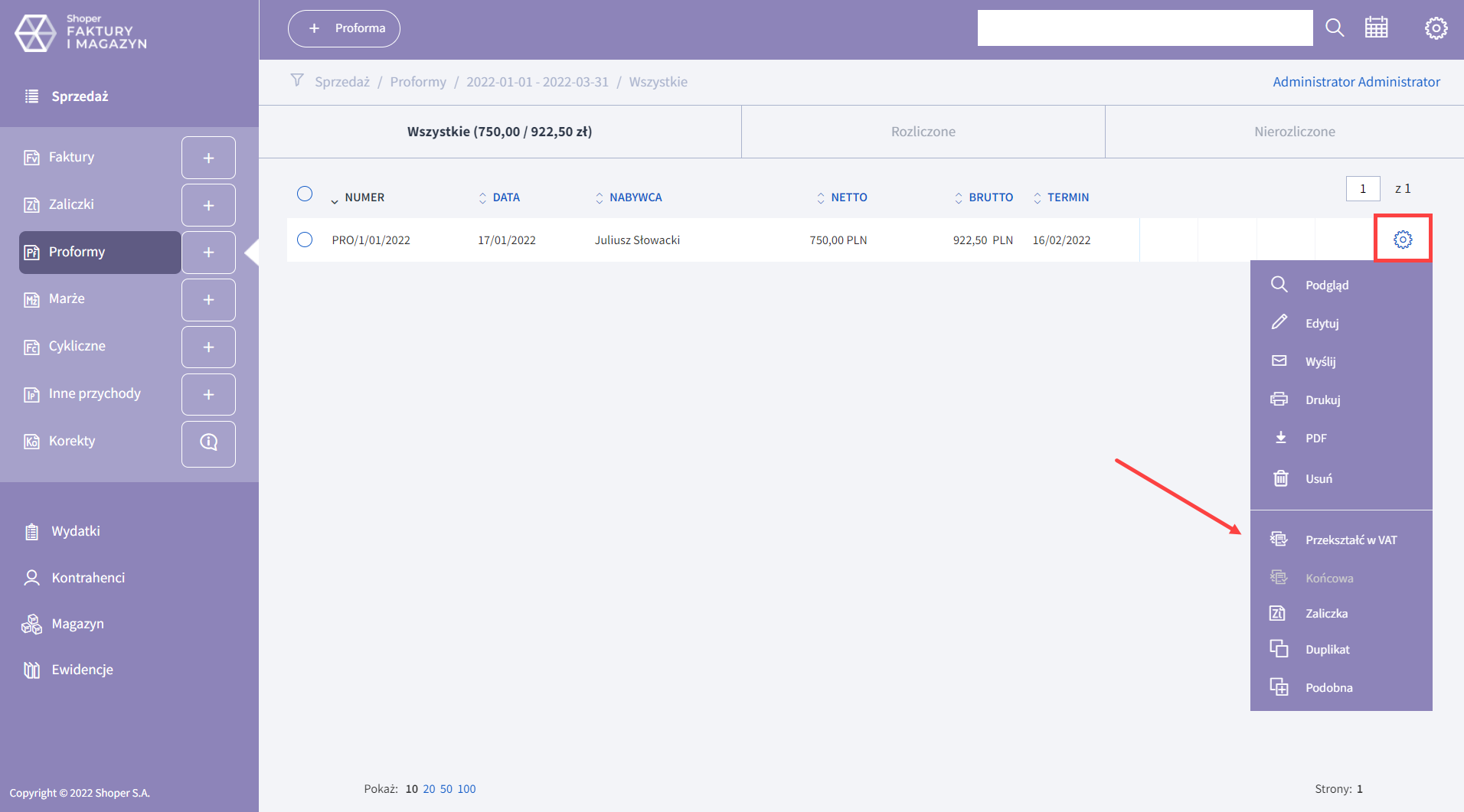Click the + Proforma button

(x=344, y=28)
